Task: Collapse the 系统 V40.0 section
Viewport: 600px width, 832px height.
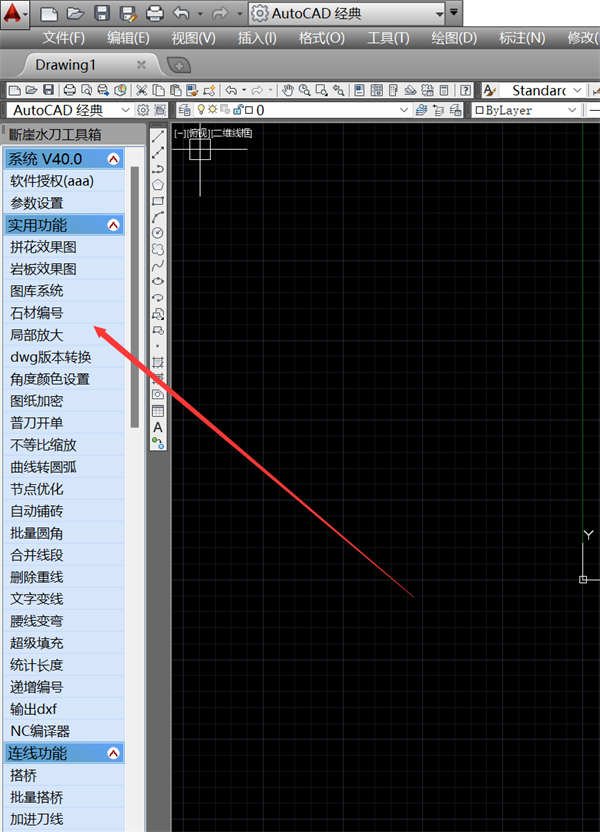Action: (x=114, y=159)
